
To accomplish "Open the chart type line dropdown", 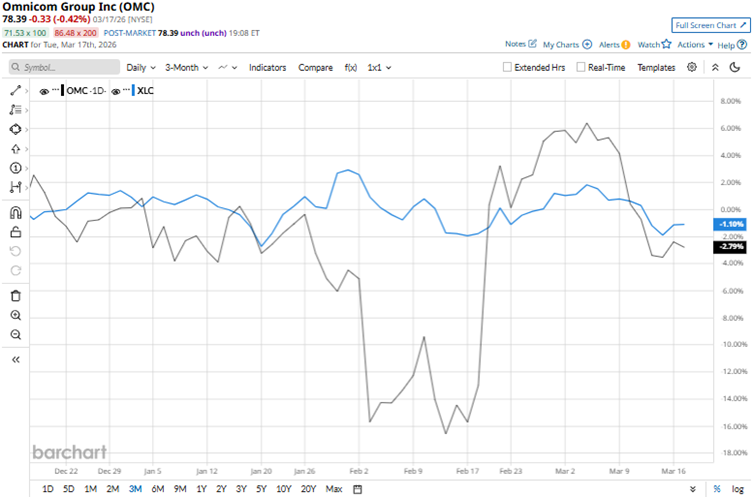I will coord(228,68).
